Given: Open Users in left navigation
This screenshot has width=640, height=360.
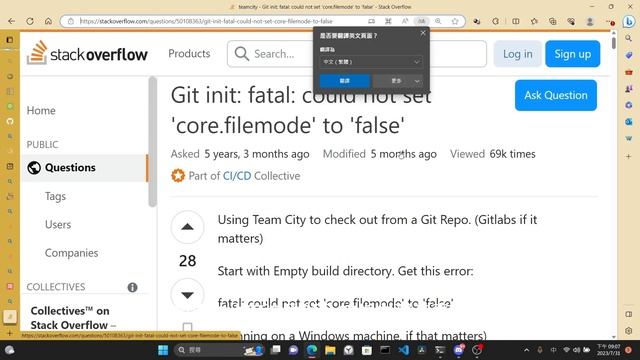Looking at the screenshot, I should (58, 224).
